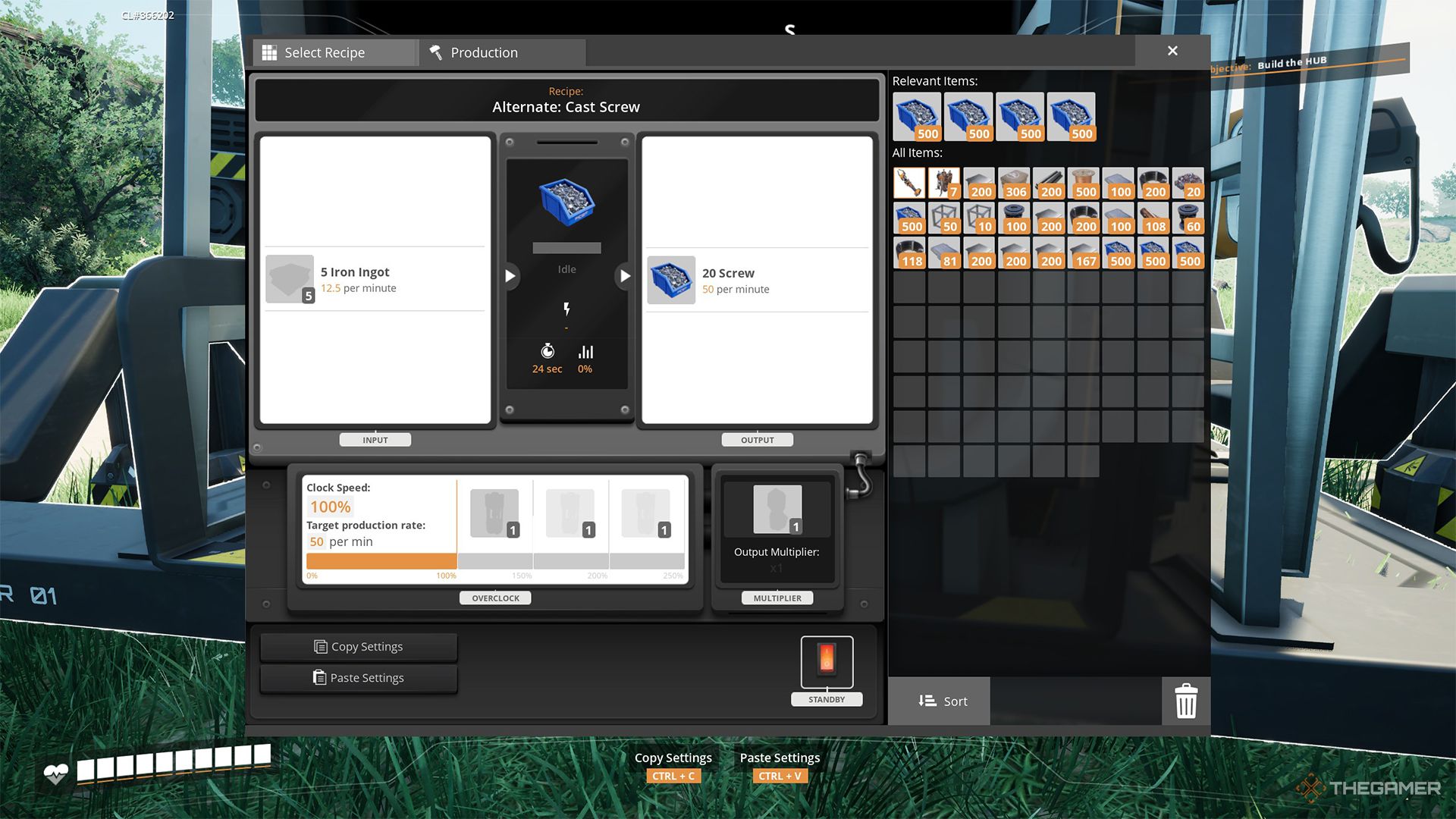Select the concrete stack of 306
The image size is (1456, 819).
click(x=1014, y=184)
